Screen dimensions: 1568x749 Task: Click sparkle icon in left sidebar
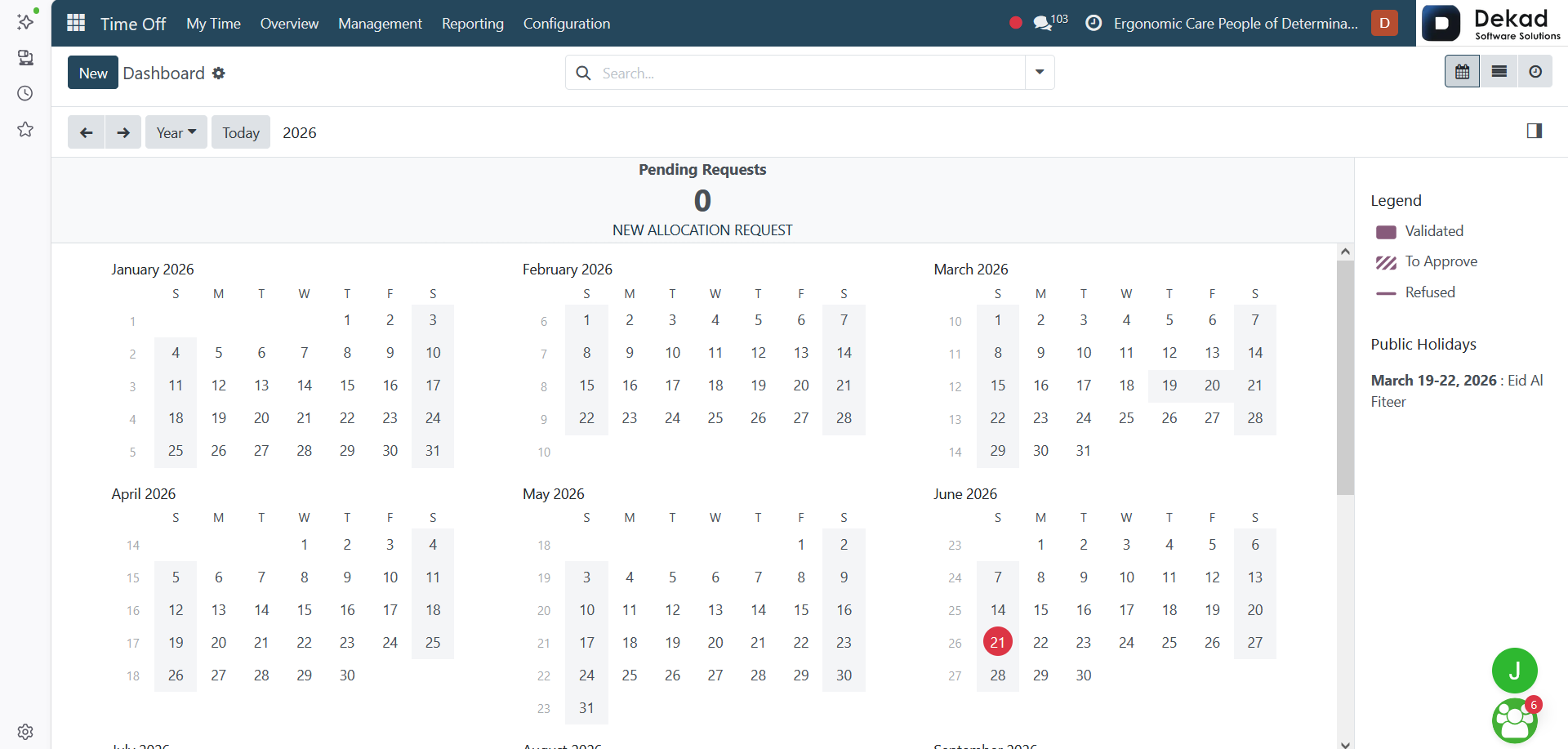(25, 20)
